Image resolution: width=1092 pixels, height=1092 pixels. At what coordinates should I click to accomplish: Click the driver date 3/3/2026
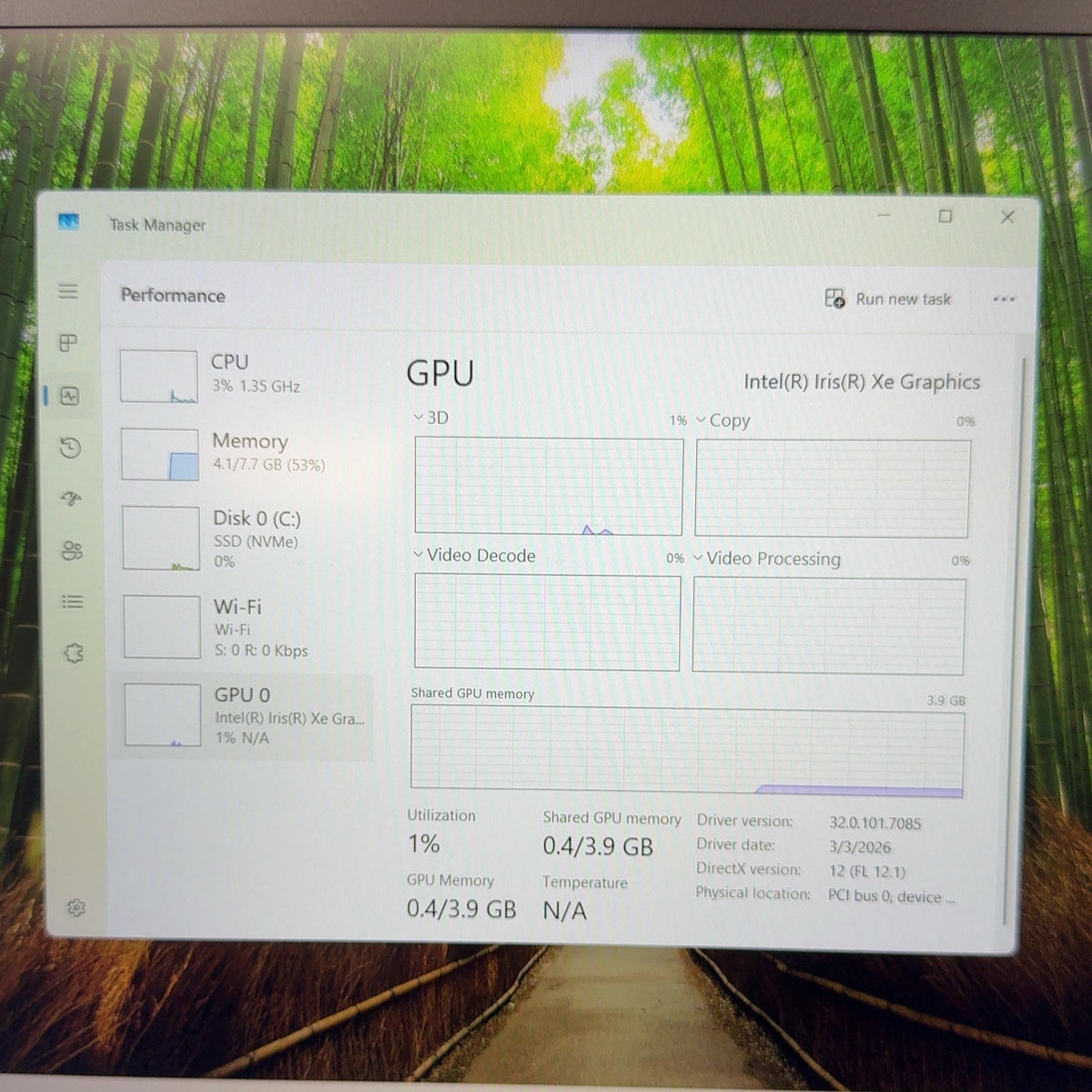(859, 846)
